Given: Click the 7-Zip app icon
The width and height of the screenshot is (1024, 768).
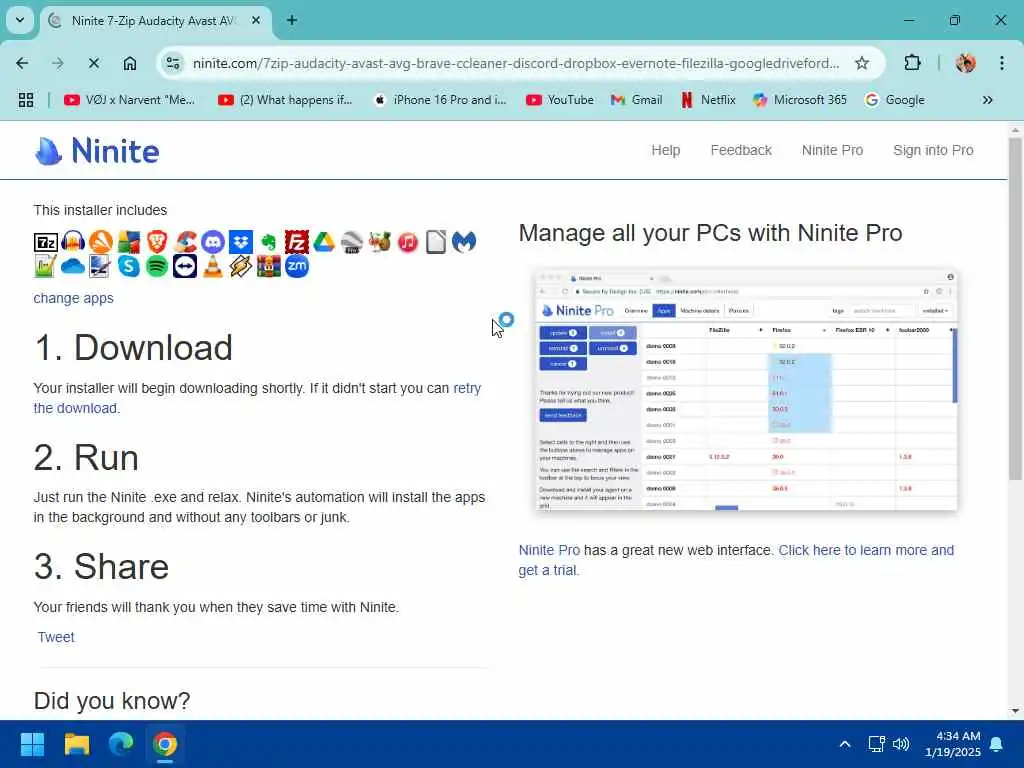Looking at the screenshot, I should pyautogui.click(x=46, y=242).
